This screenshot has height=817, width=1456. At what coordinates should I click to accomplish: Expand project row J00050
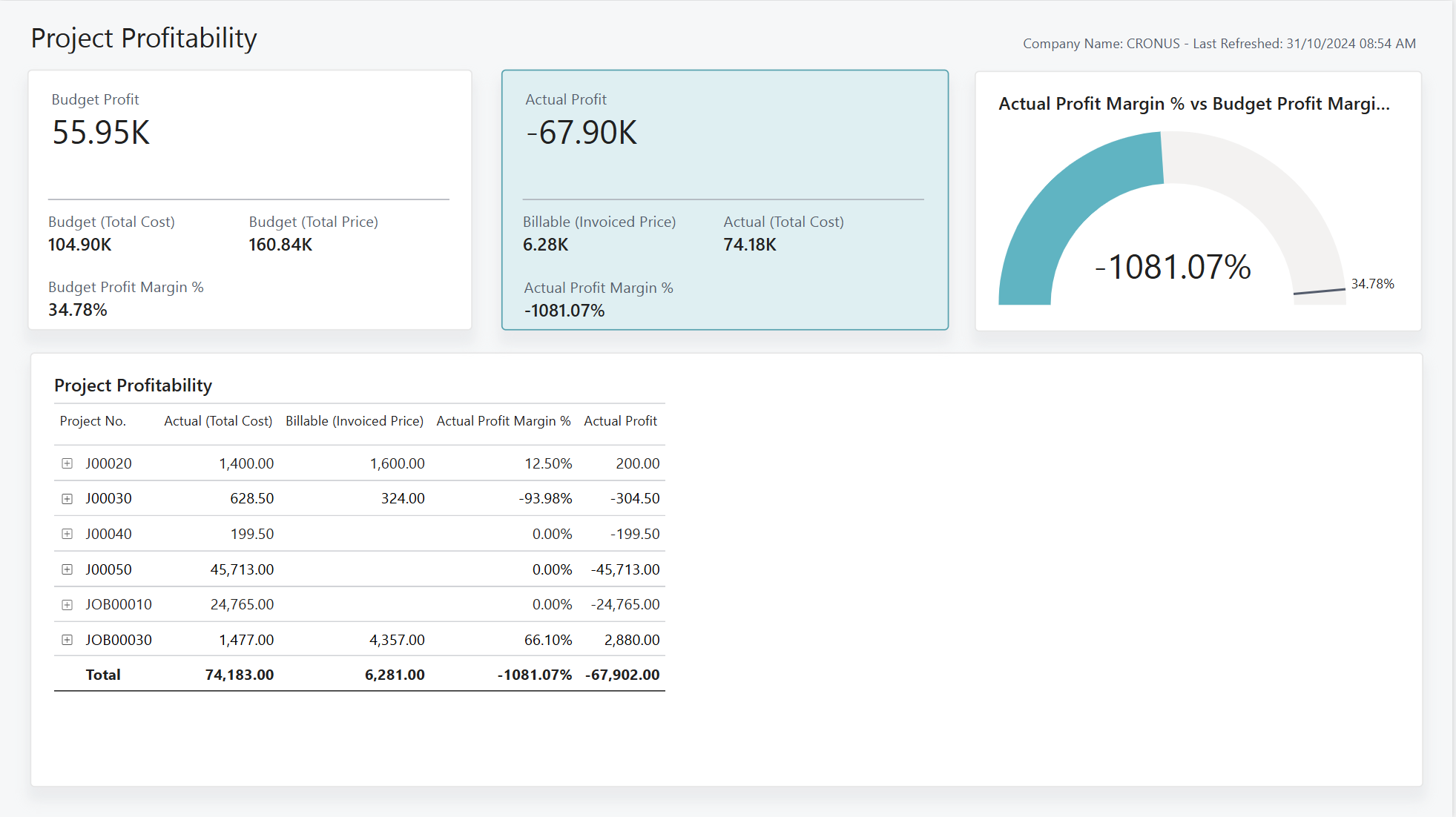point(67,569)
